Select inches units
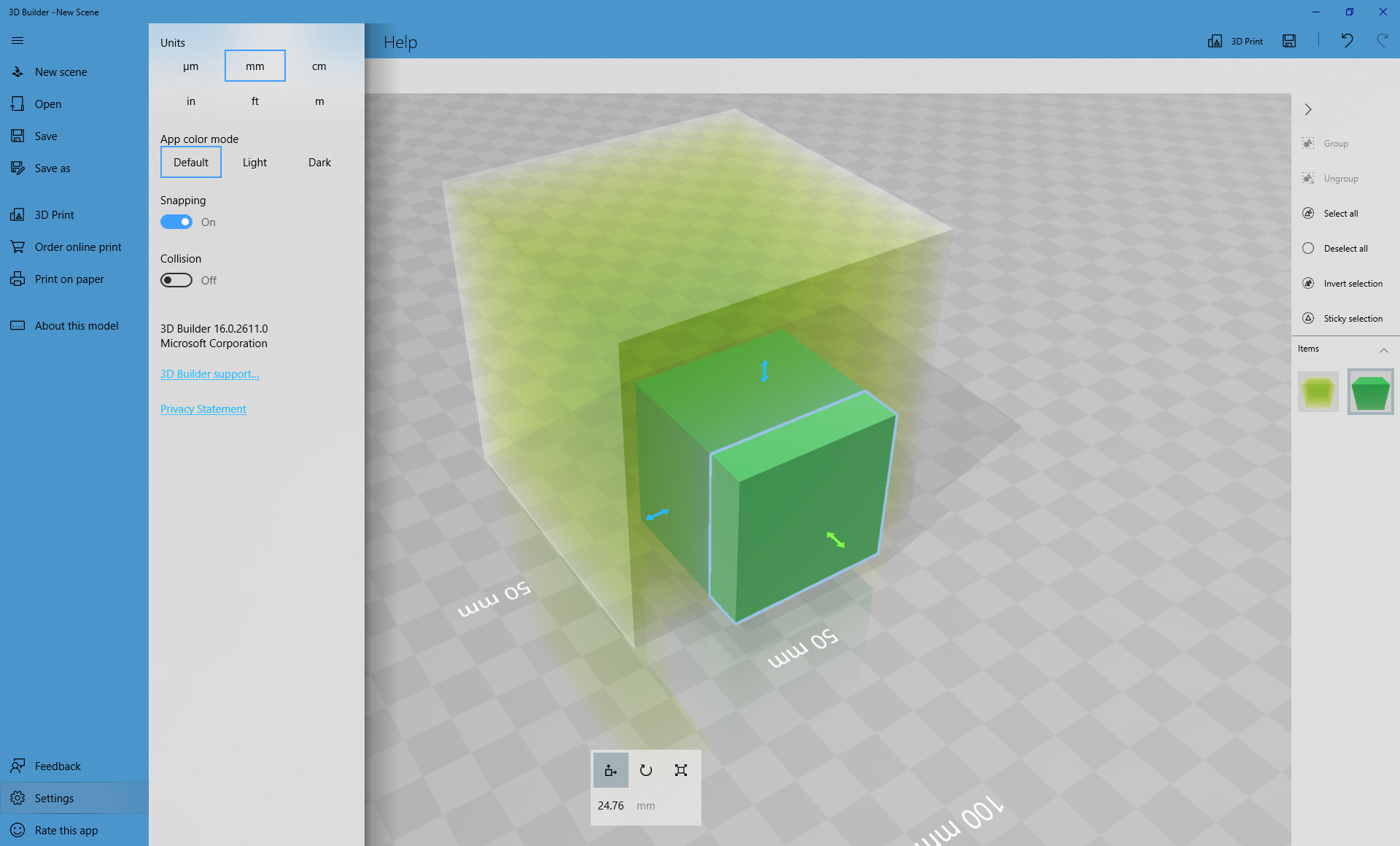This screenshot has width=1400, height=846. (191, 101)
